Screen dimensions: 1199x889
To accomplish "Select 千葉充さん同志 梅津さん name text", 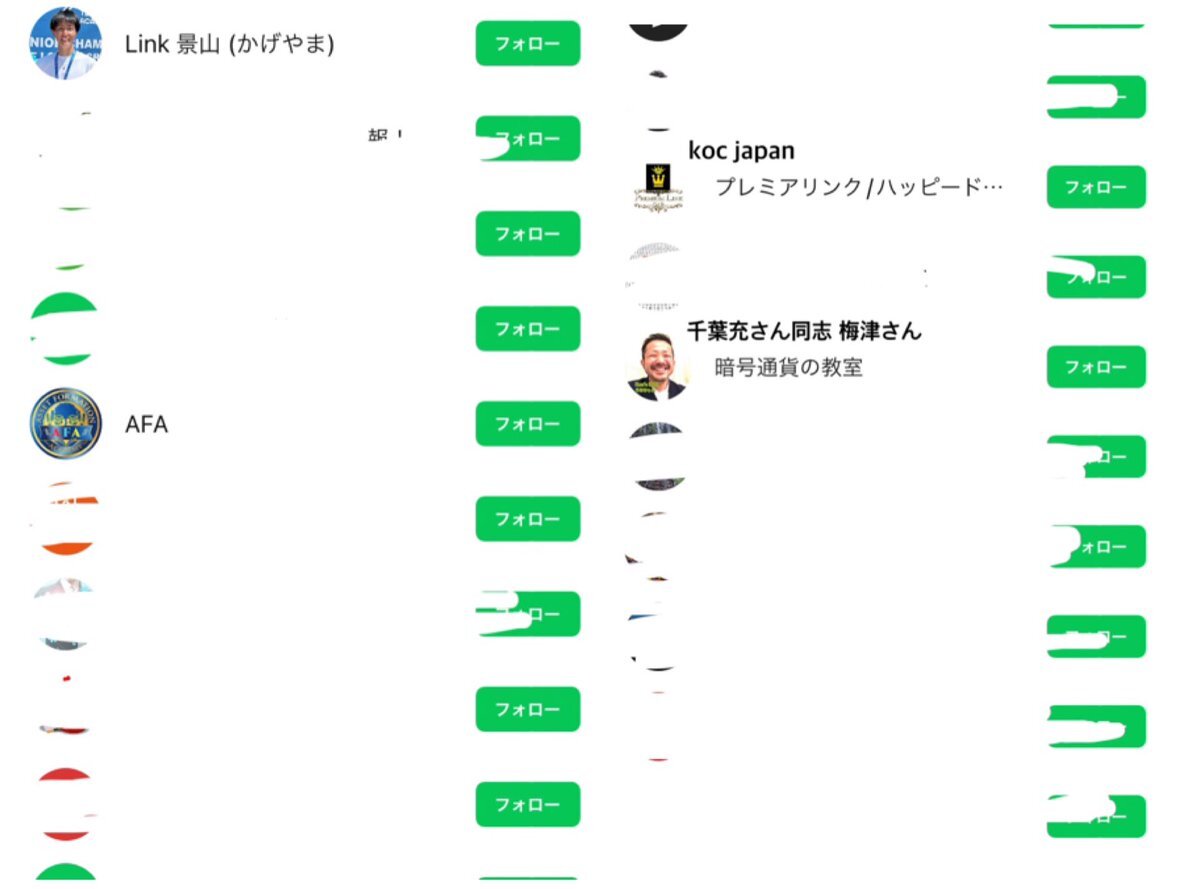I will point(804,331).
